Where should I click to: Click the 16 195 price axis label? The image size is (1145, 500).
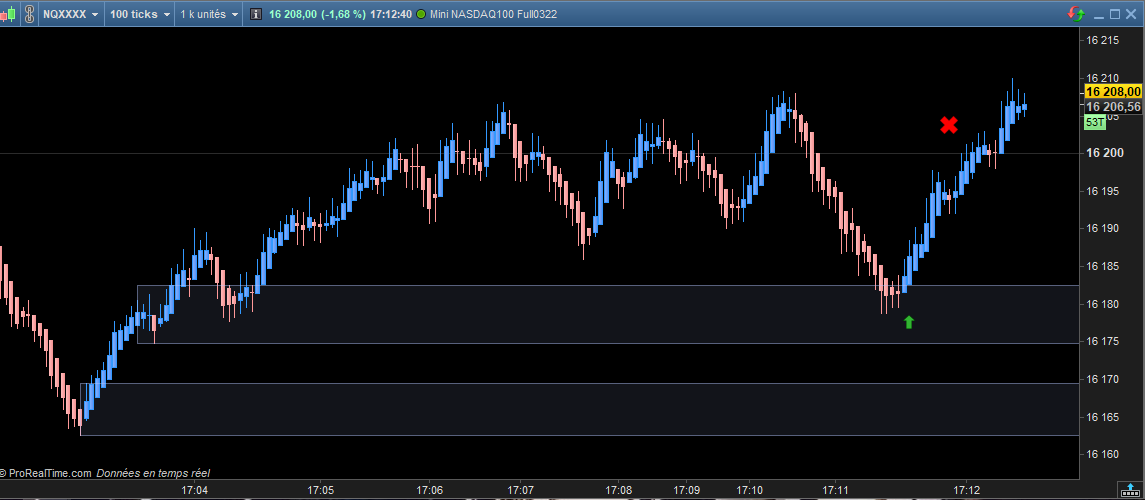click(1103, 191)
